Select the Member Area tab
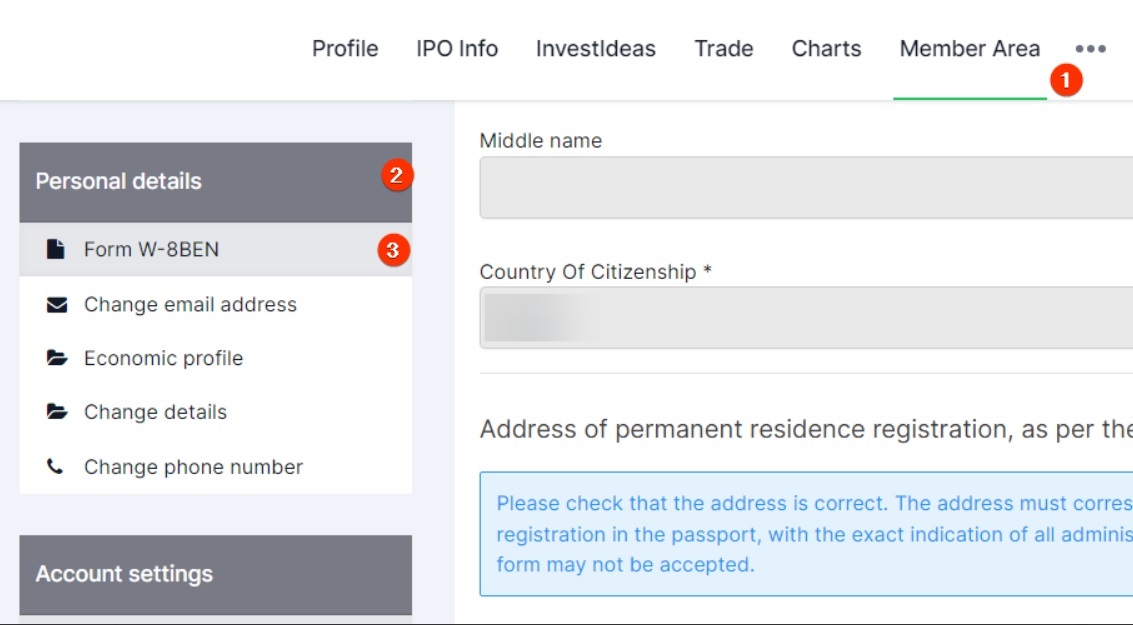The image size is (1133, 625). (x=970, y=48)
